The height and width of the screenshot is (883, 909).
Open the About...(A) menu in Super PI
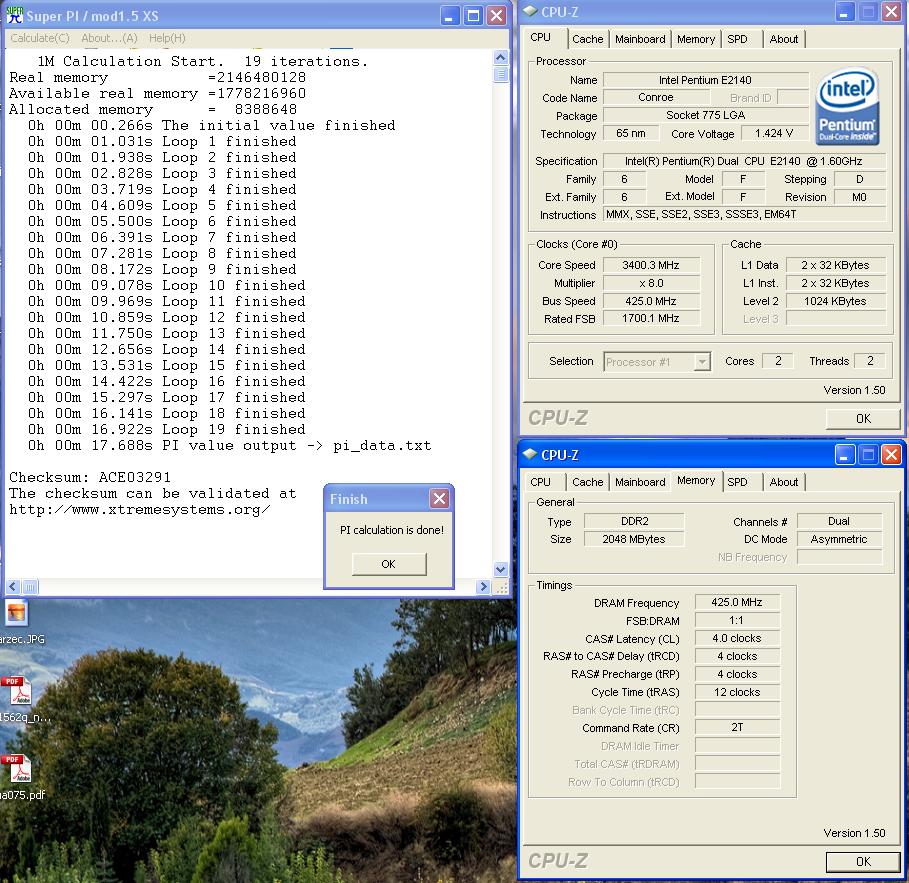(x=109, y=38)
